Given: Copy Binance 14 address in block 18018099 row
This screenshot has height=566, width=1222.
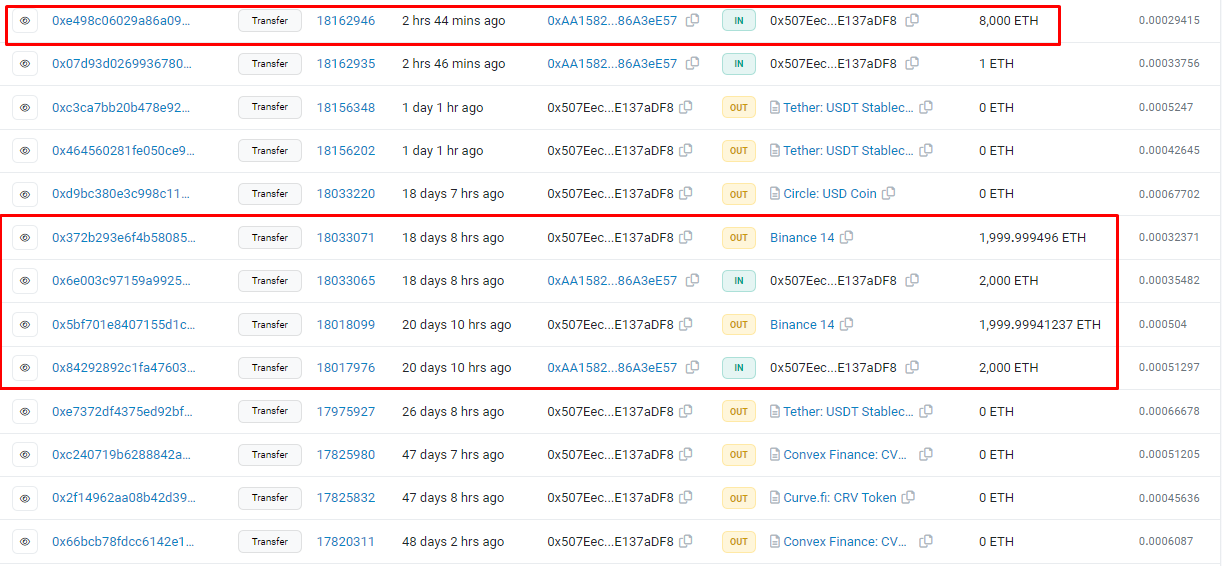Looking at the screenshot, I should pos(846,325).
